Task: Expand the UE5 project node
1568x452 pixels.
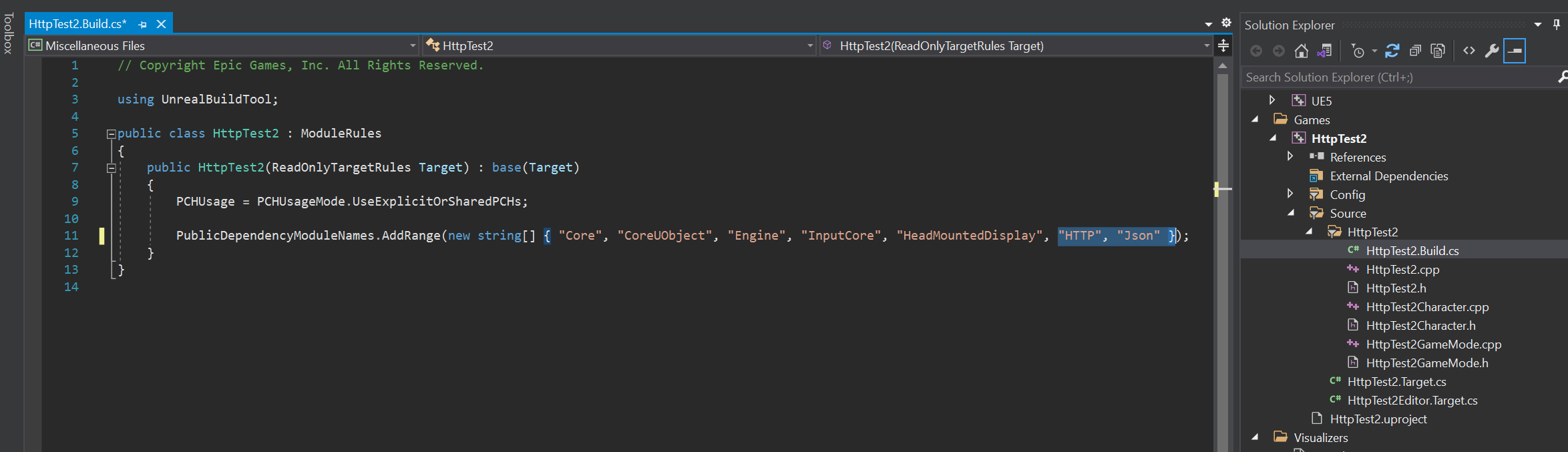Action: 1272,100
